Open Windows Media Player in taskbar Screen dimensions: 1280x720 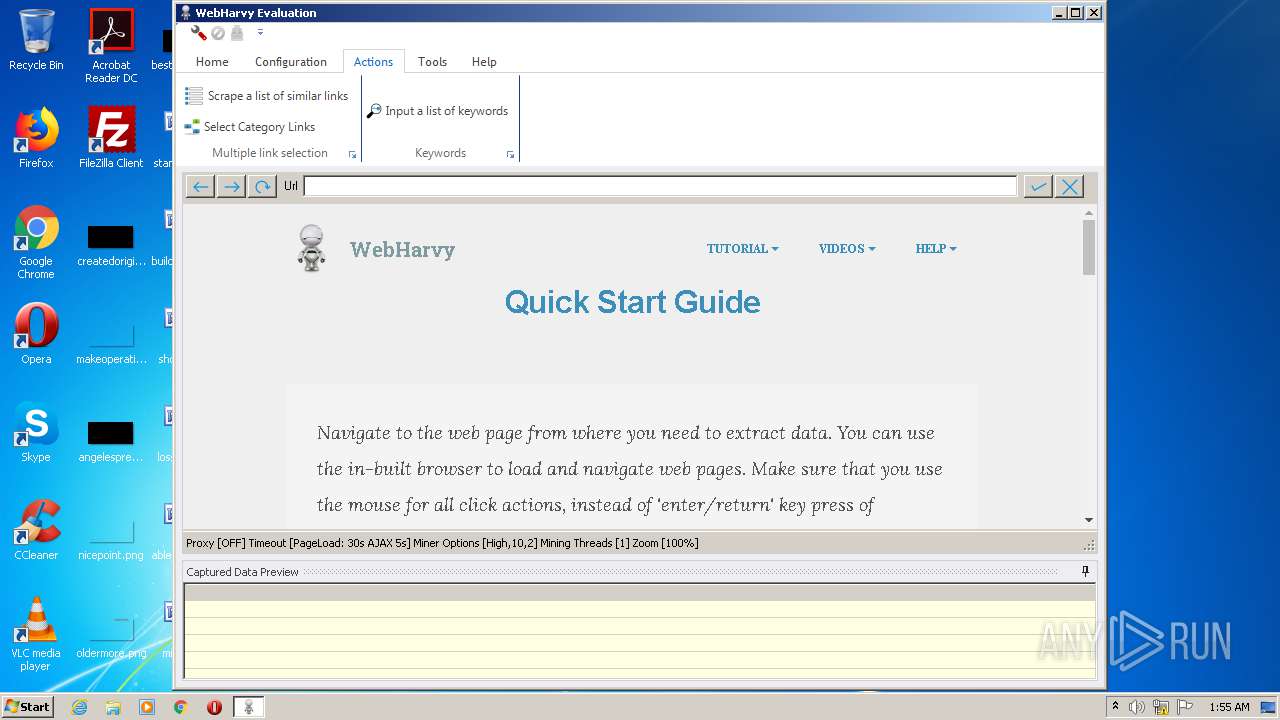(147, 707)
